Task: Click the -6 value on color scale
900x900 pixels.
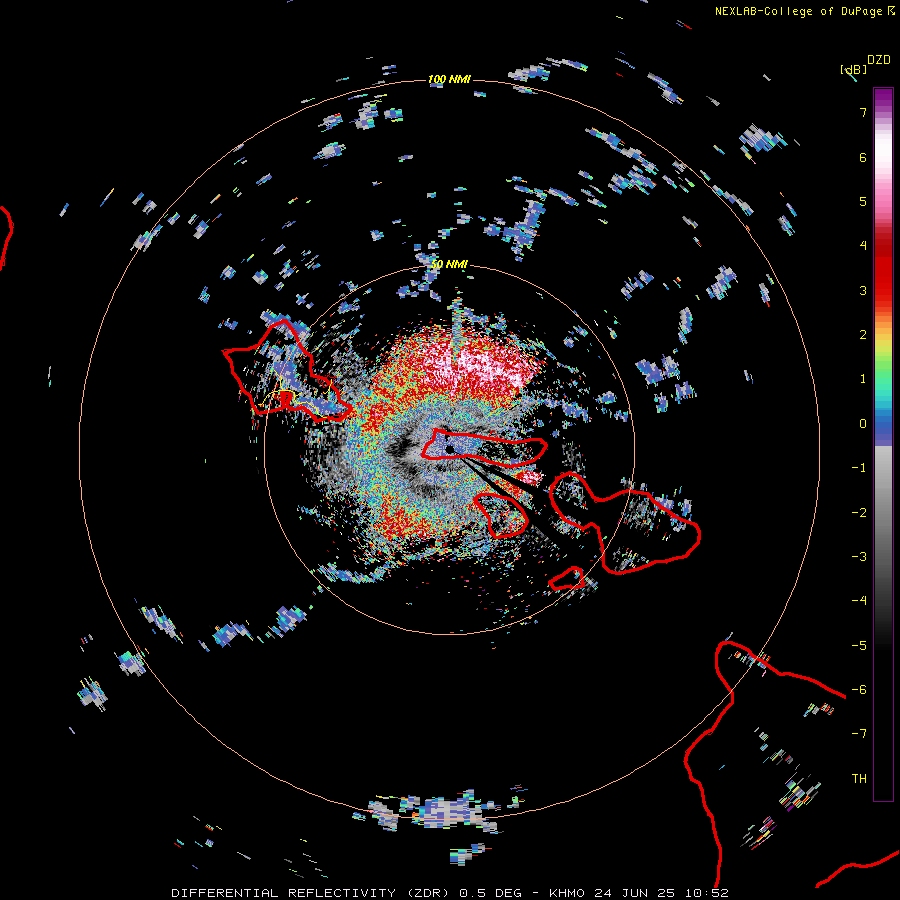Action: click(859, 690)
